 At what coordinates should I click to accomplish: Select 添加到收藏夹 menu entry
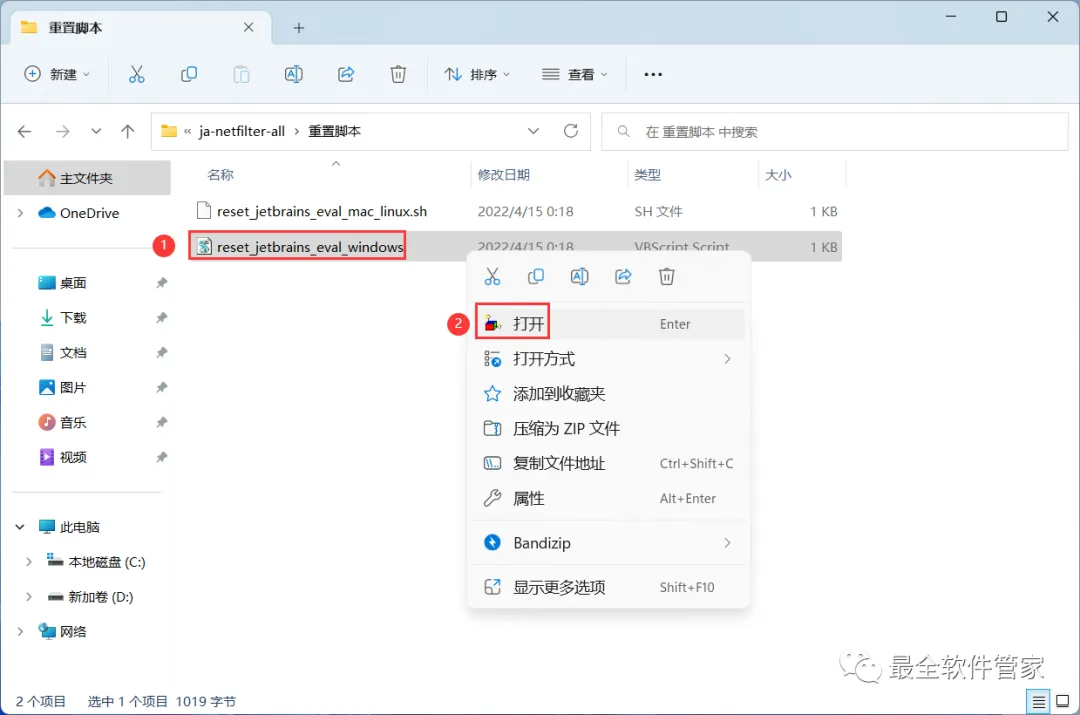pyautogui.click(x=610, y=394)
